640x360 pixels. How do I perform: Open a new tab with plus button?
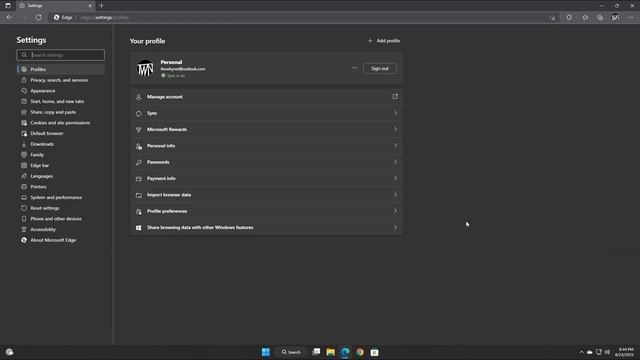102,6
